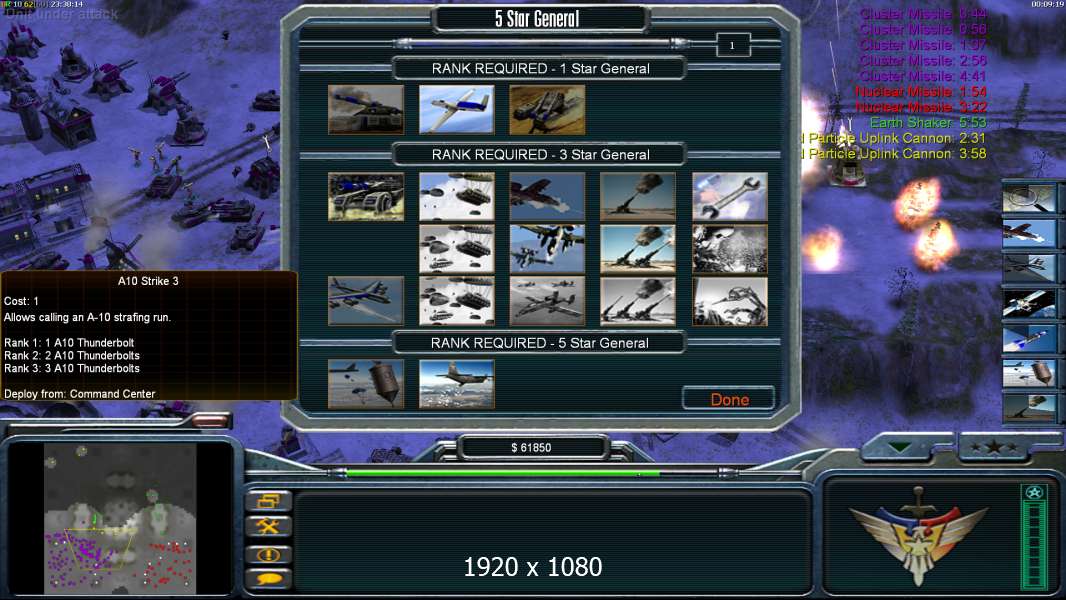Click the green power bar

point(502,472)
